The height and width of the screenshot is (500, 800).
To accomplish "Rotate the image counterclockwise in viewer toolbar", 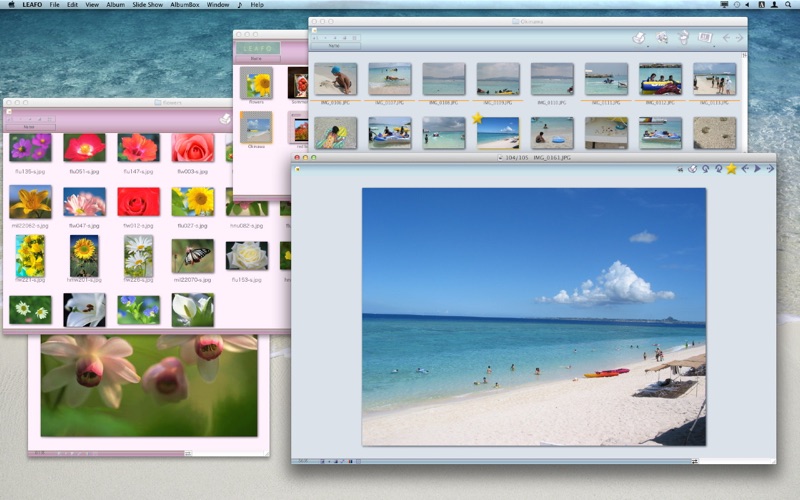I will tap(706, 169).
